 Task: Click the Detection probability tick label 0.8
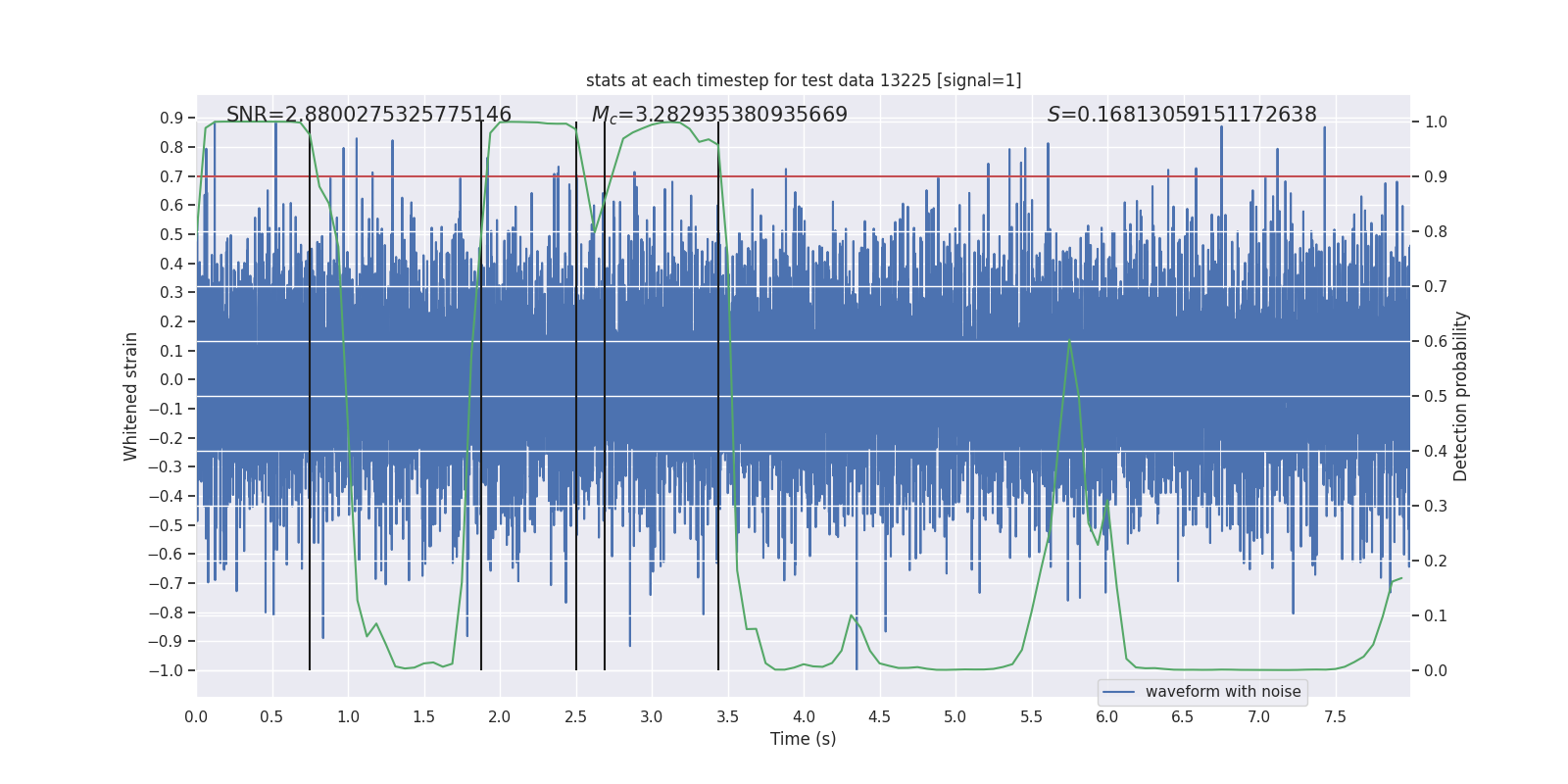click(x=1436, y=232)
